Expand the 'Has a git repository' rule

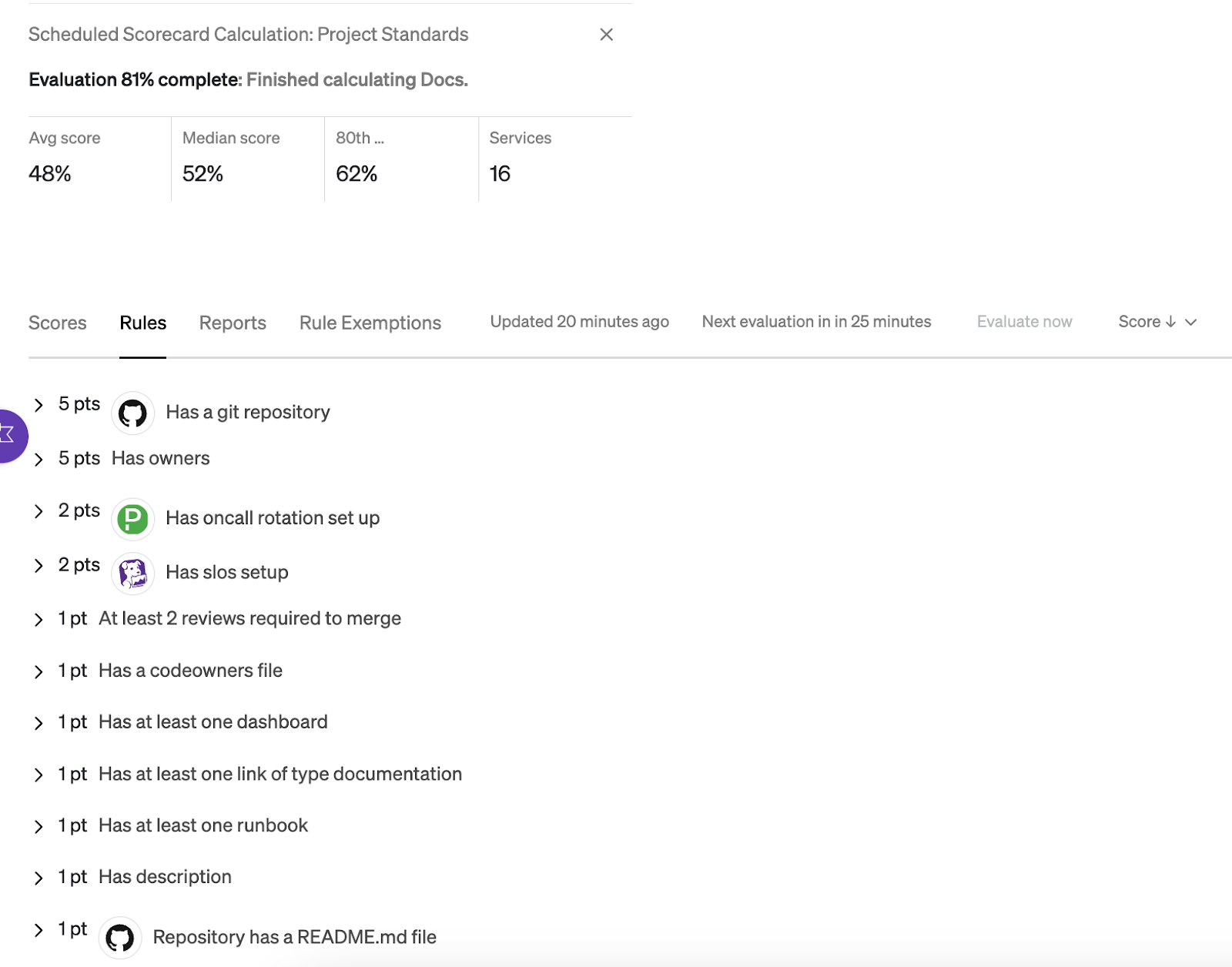click(x=38, y=405)
